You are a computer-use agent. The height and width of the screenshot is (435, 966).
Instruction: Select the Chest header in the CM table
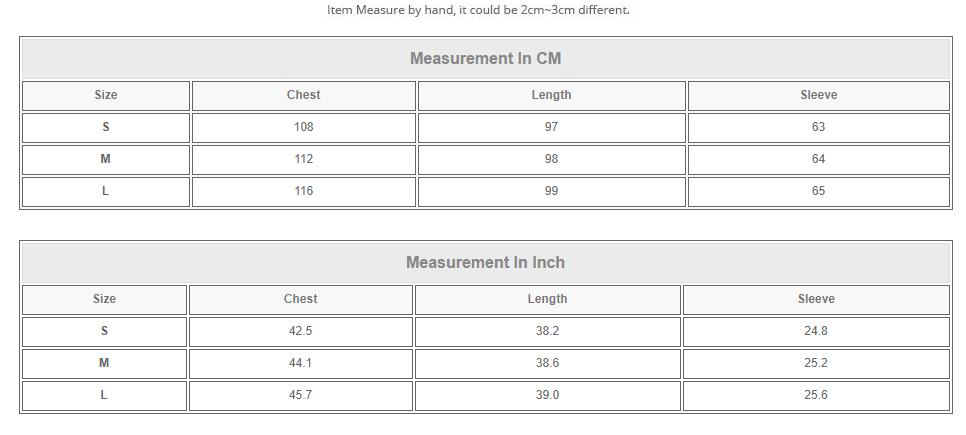tap(303, 95)
